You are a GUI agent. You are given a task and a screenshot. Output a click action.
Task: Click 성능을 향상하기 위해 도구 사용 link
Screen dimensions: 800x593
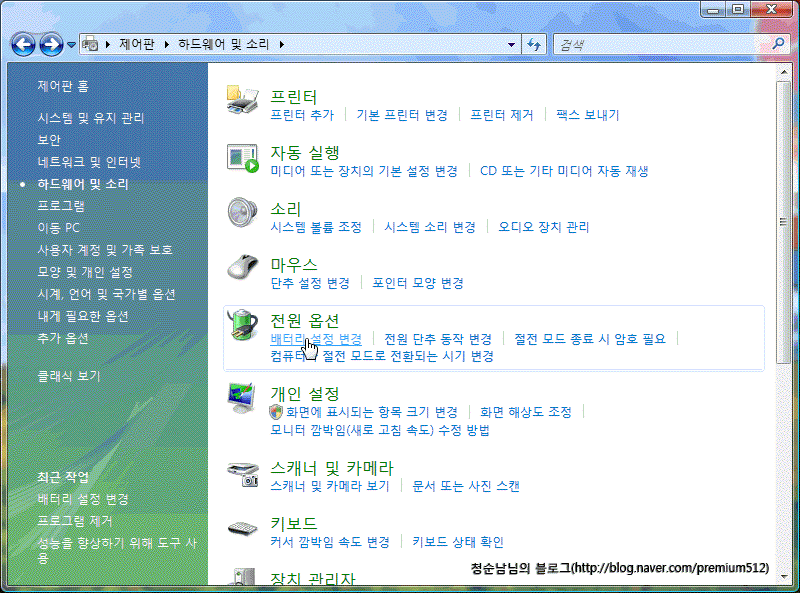coord(117,550)
